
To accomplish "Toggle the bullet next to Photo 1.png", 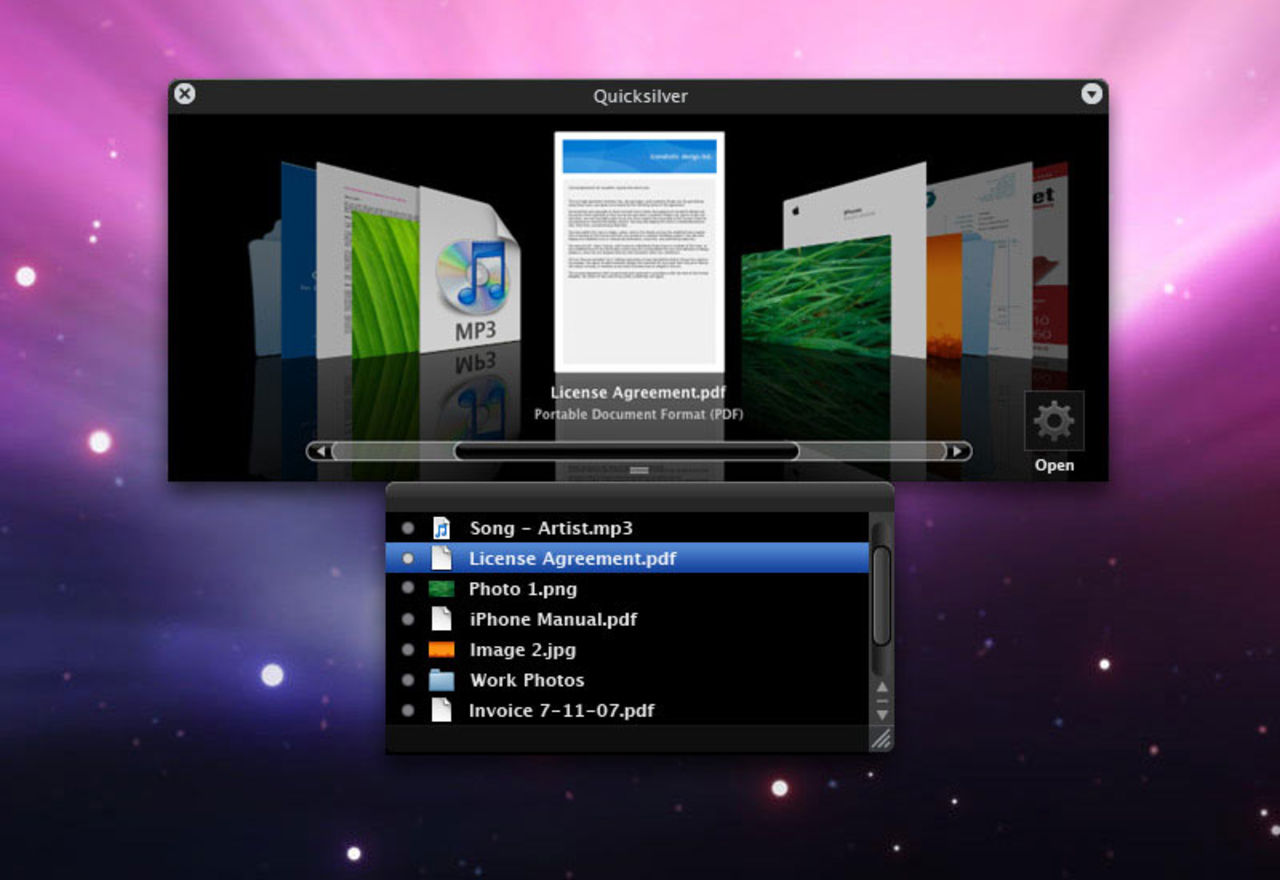I will point(408,589).
